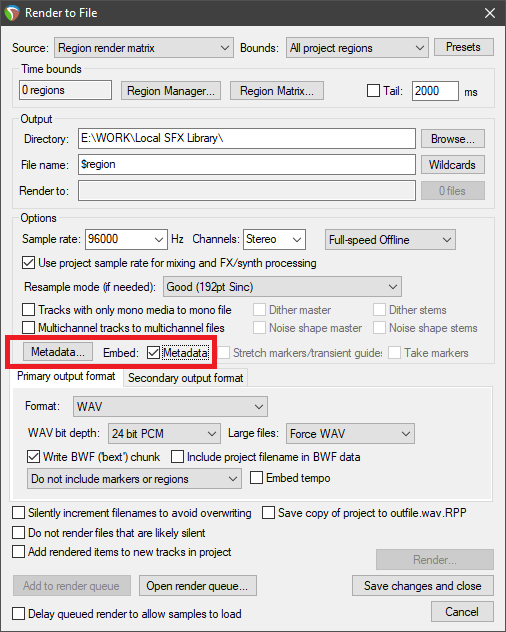
Task: Click Save changes and close
Action: pyautogui.click(x=423, y=586)
